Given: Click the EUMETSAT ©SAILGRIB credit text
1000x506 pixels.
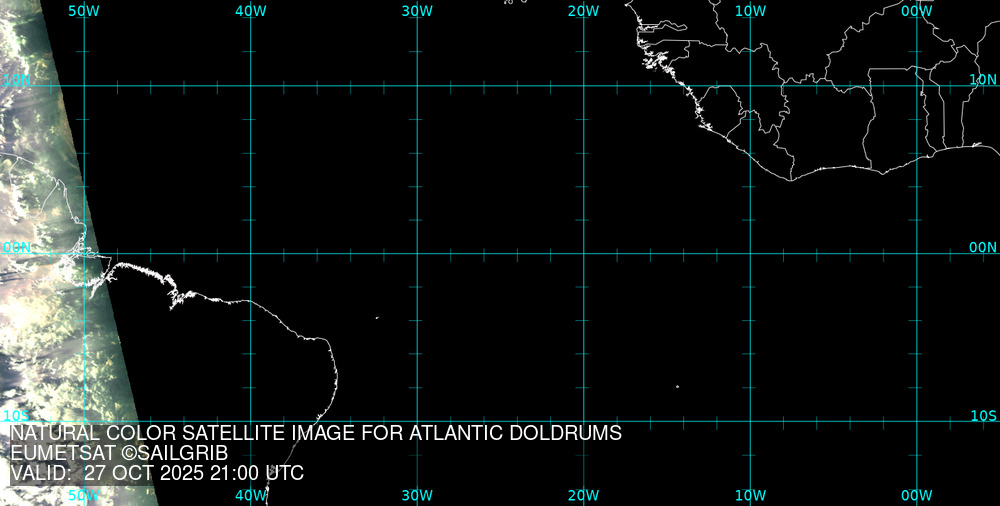Looking at the screenshot, I should [x=119, y=453].
